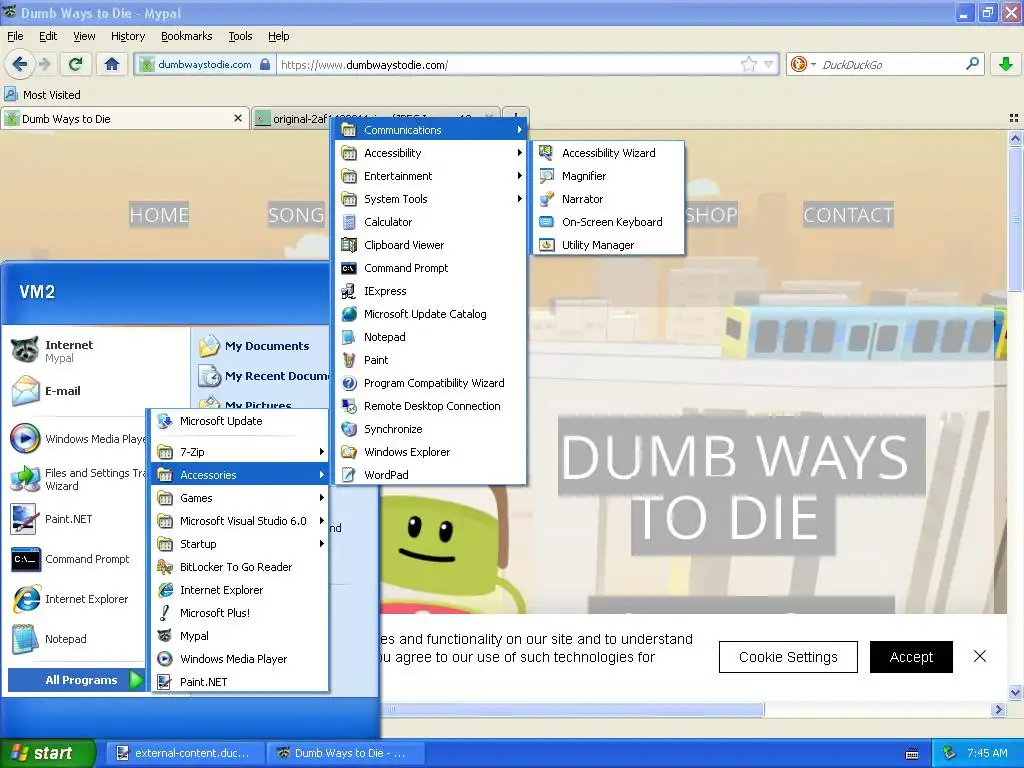Click in the URL address field
The height and width of the screenshot is (768, 1024).
pos(508,64)
